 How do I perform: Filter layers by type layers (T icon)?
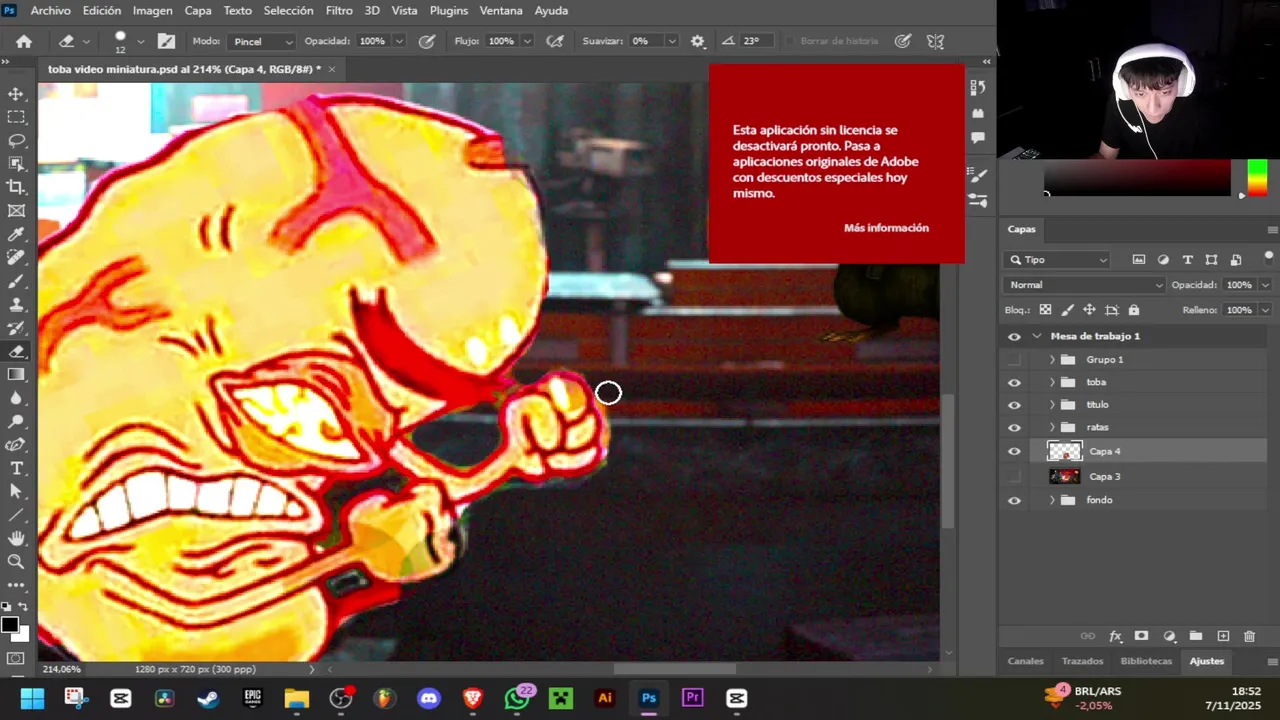[1187, 260]
